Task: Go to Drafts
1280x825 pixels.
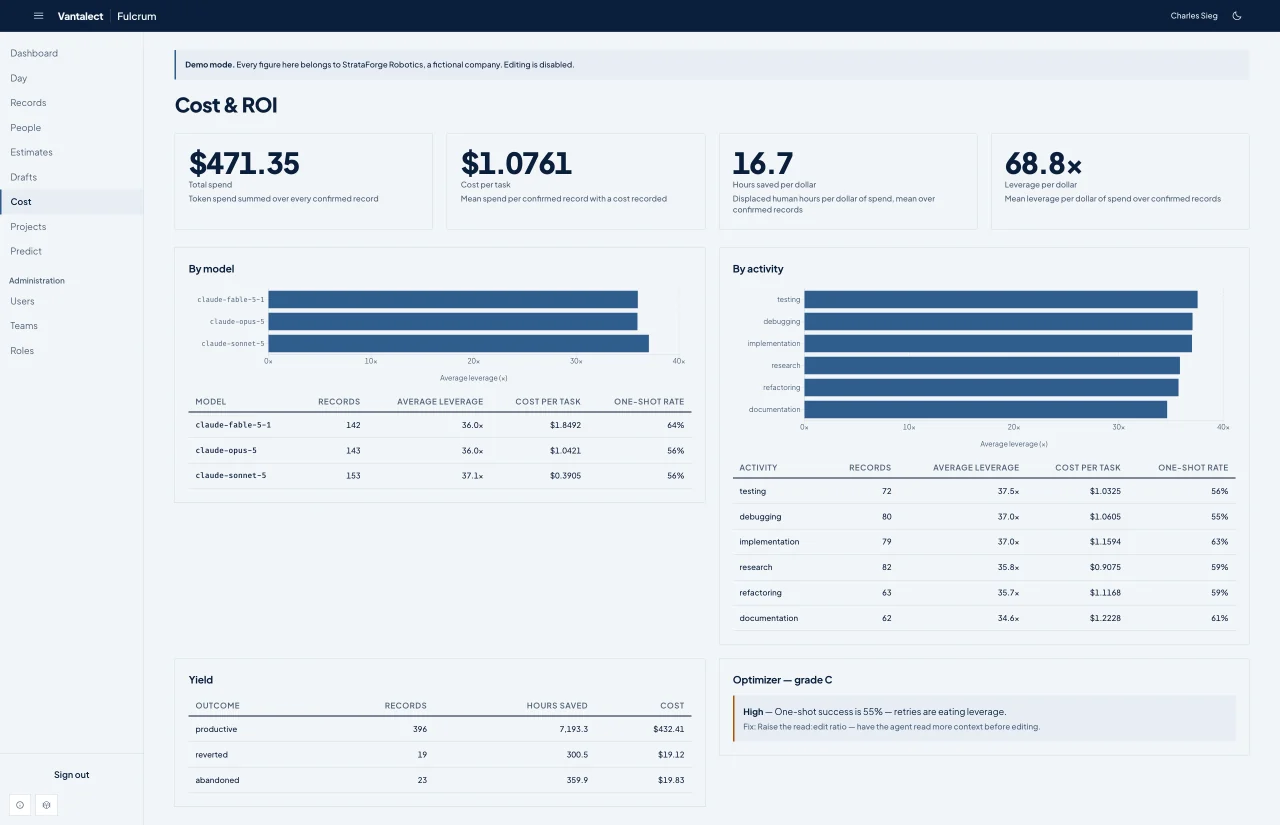Action: click(71, 177)
